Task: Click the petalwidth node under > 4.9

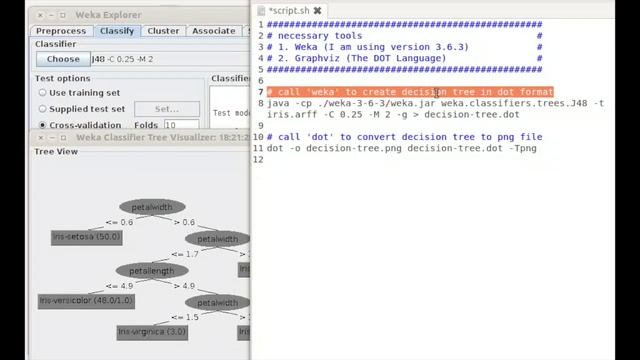Action: click(217, 302)
